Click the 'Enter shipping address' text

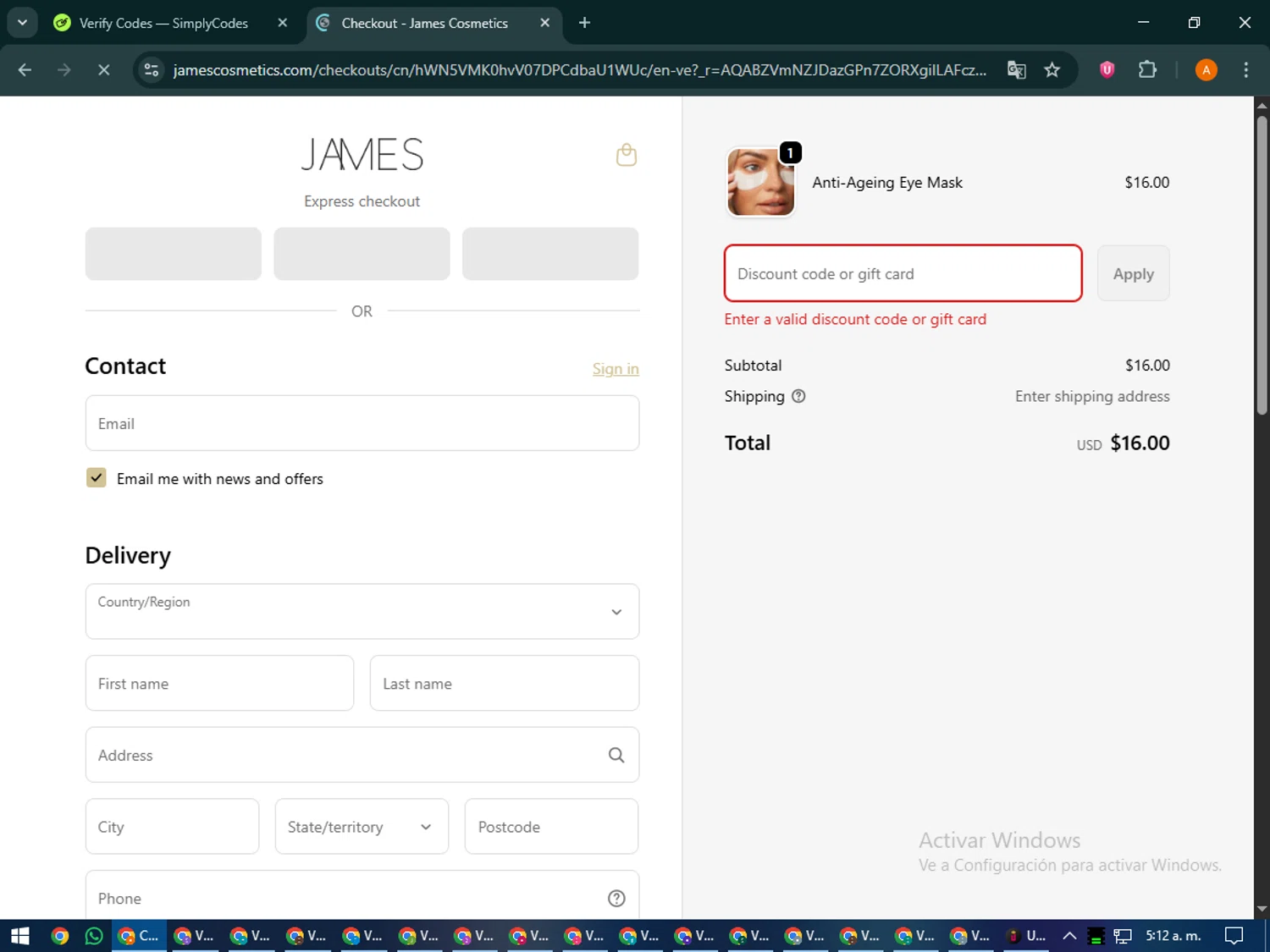click(1092, 396)
